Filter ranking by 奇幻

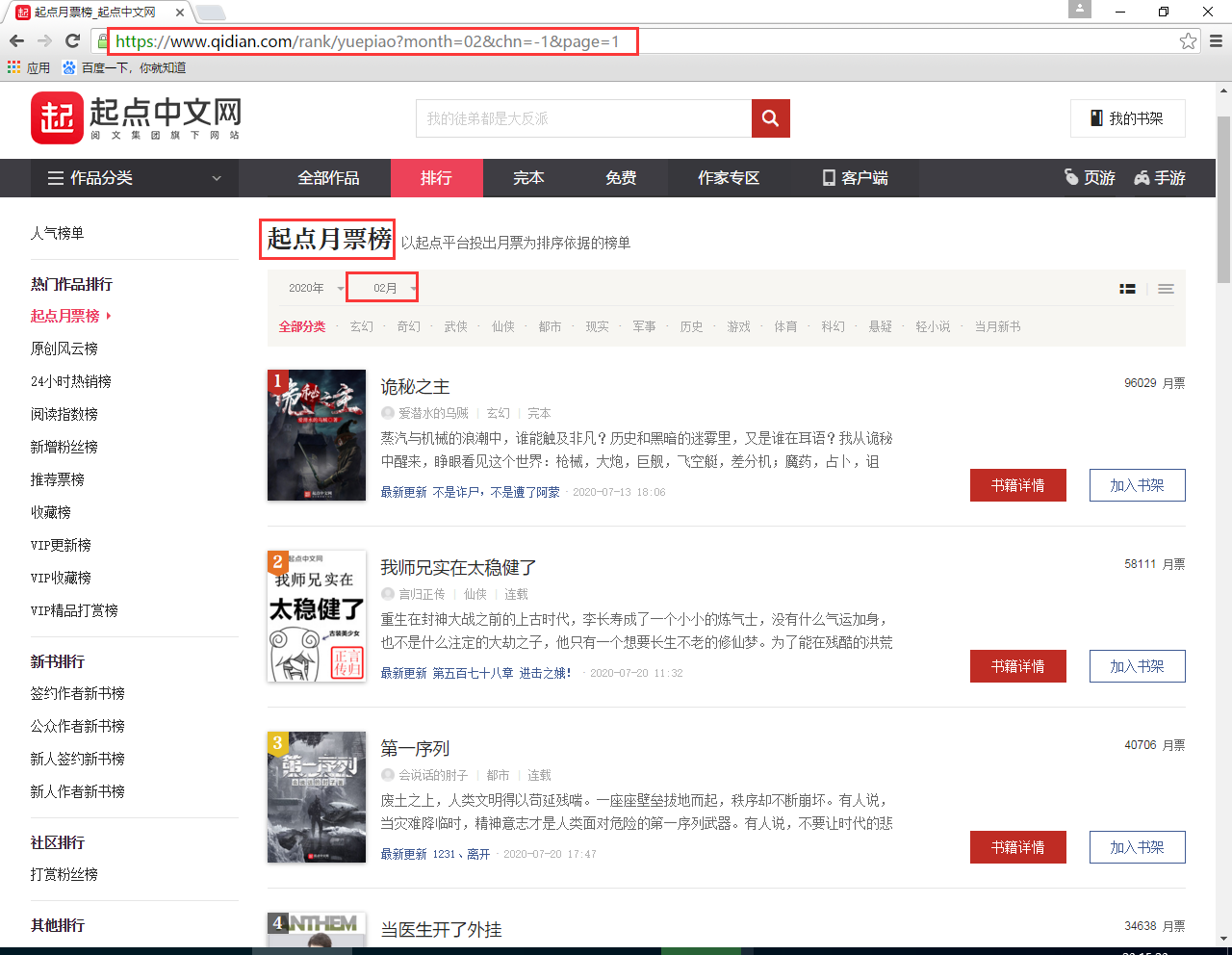[x=408, y=327]
